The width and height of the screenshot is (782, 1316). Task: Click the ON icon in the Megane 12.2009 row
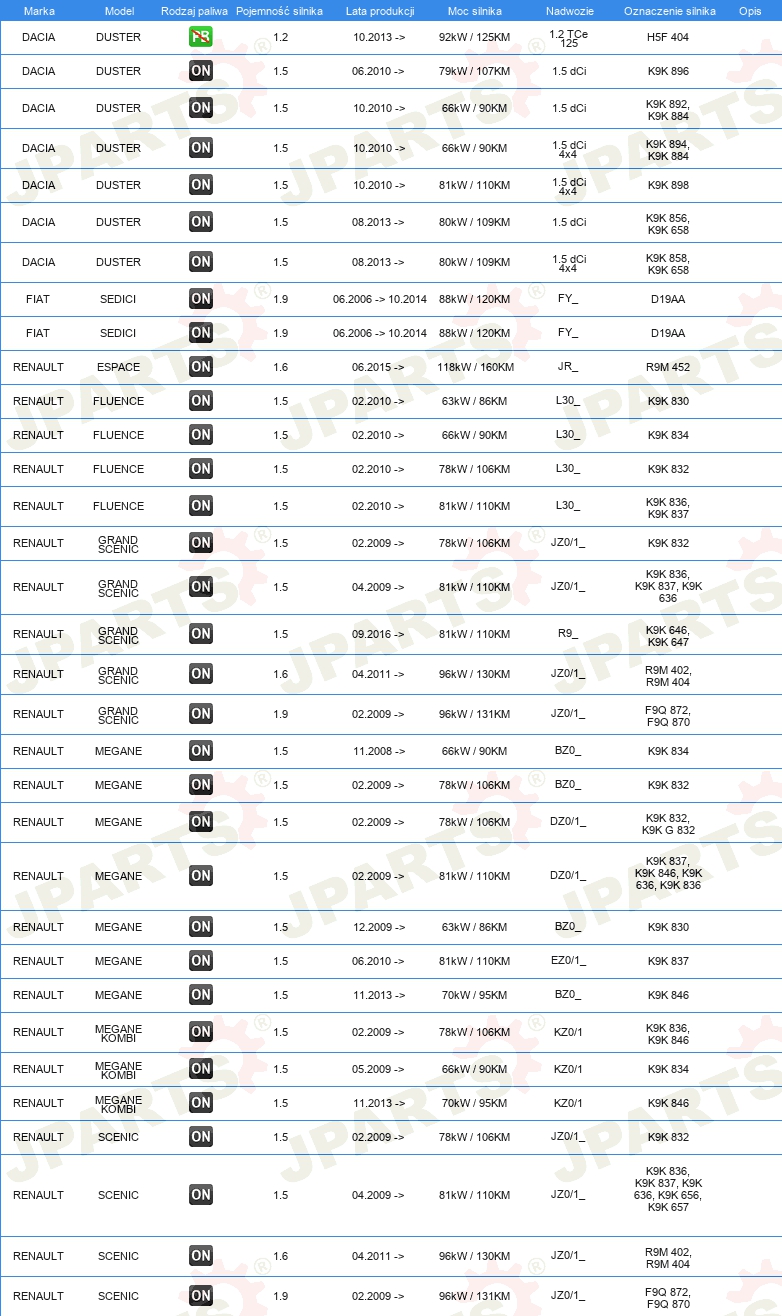click(x=201, y=927)
